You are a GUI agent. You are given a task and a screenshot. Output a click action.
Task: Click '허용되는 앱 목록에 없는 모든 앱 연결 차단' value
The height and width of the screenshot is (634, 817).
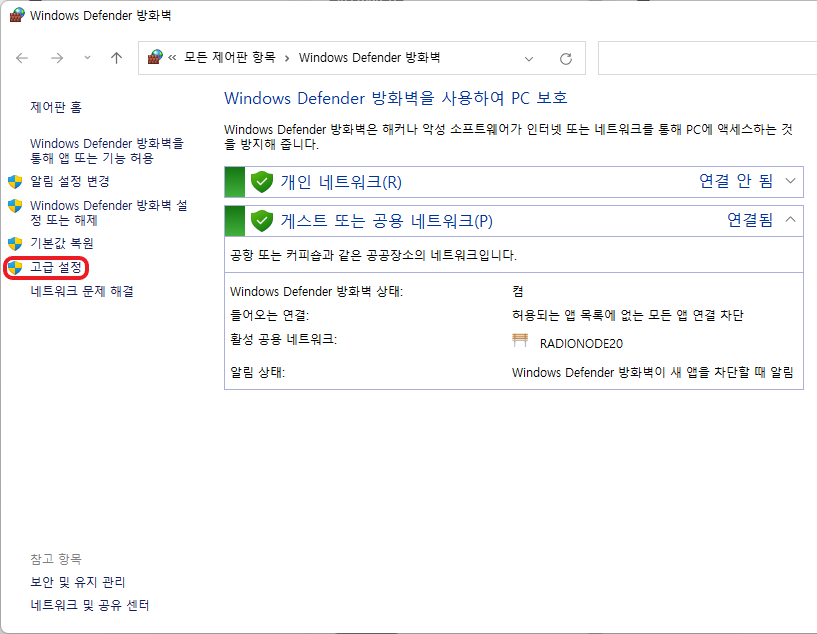pos(627,315)
